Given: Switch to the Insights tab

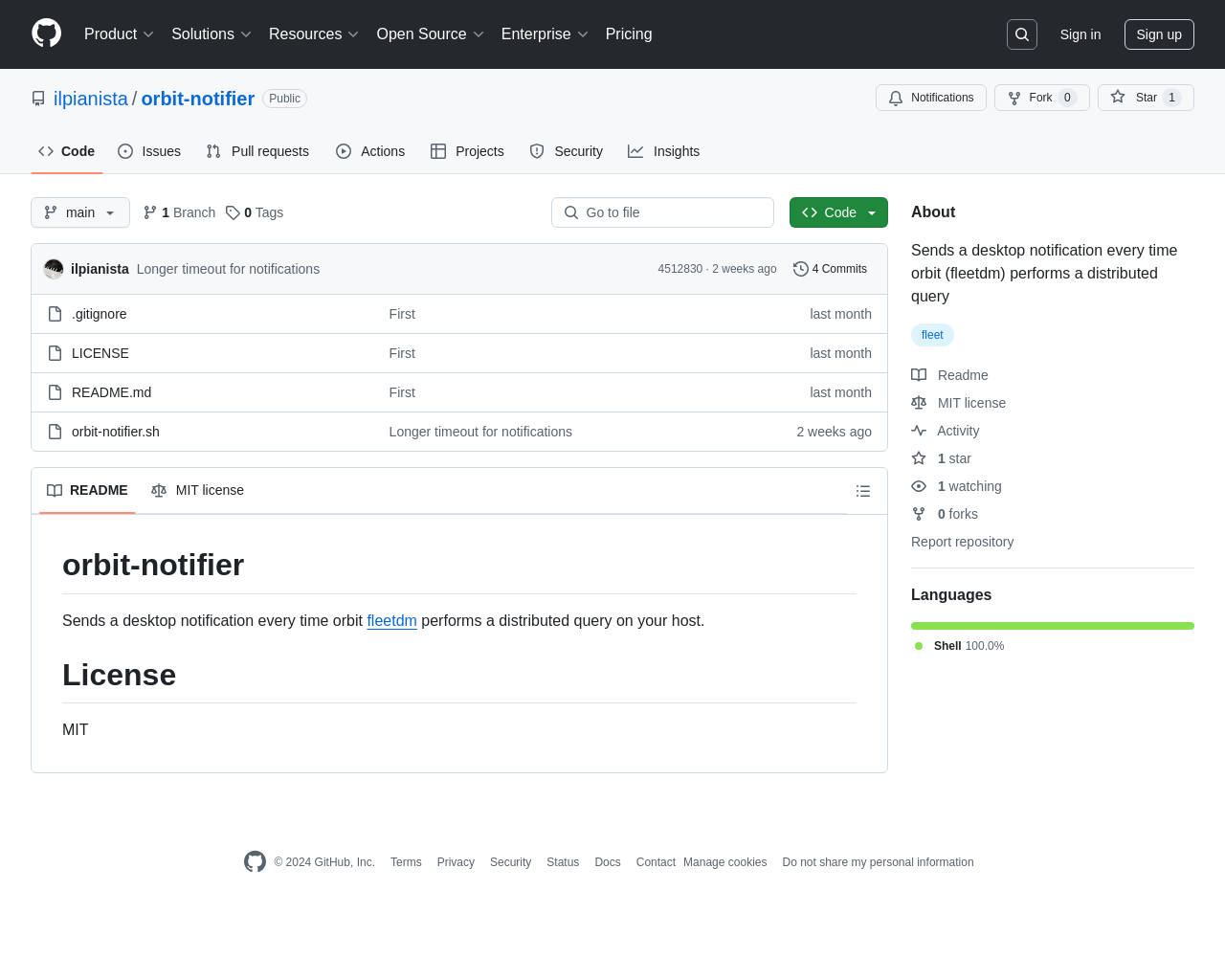Looking at the screenshot, I should coord(664,151).
